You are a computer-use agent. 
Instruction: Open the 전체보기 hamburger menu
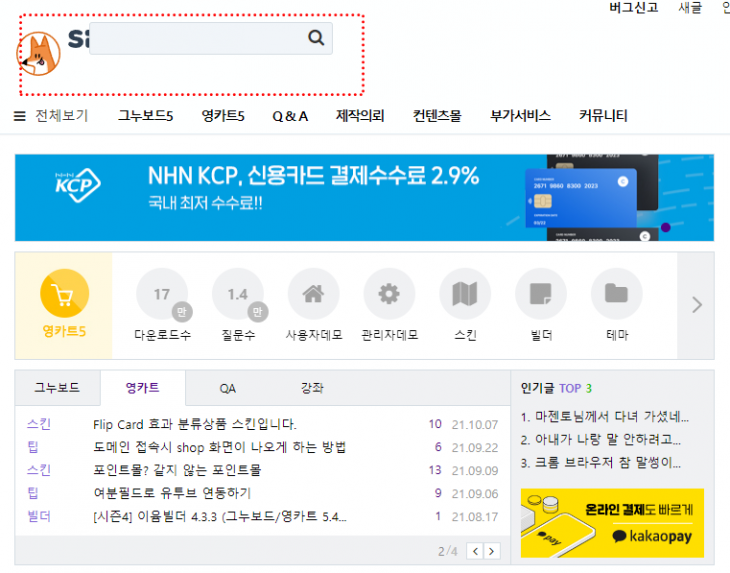tap(20, 116)
